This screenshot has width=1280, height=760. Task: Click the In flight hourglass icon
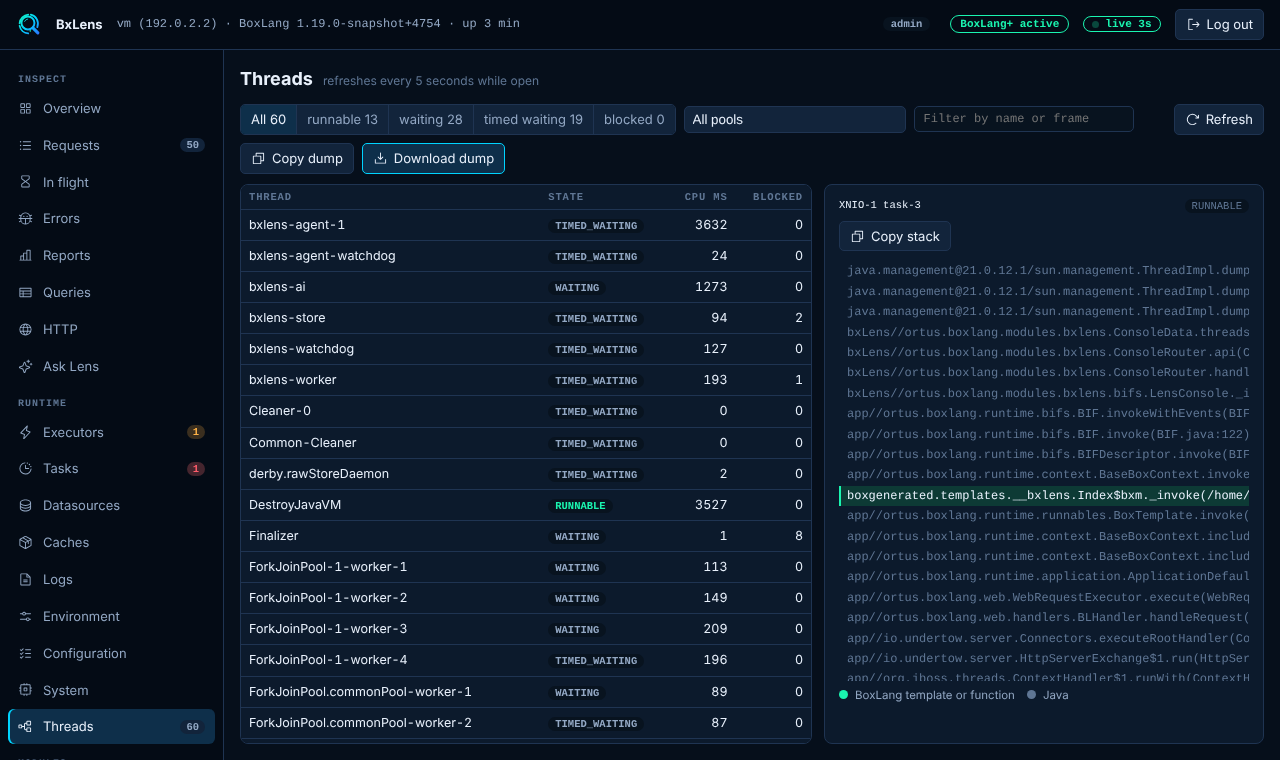tap(25, 182)
